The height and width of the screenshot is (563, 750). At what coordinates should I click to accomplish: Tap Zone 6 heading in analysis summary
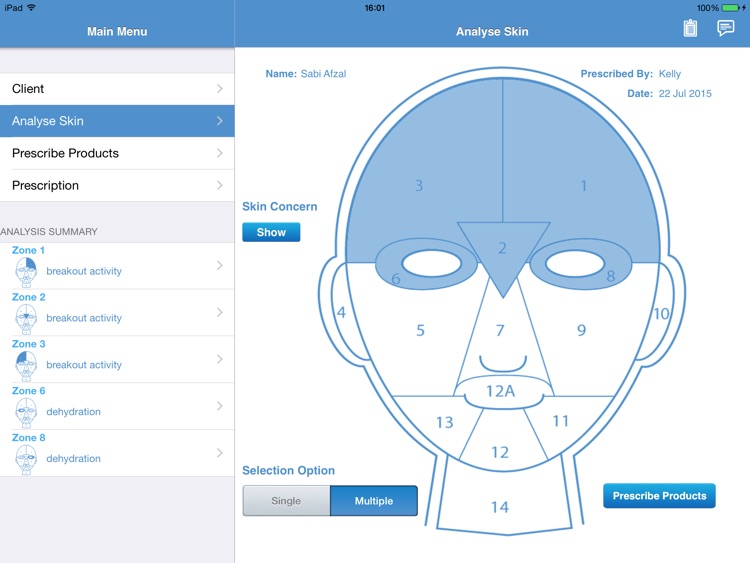[x=29, y=391]
